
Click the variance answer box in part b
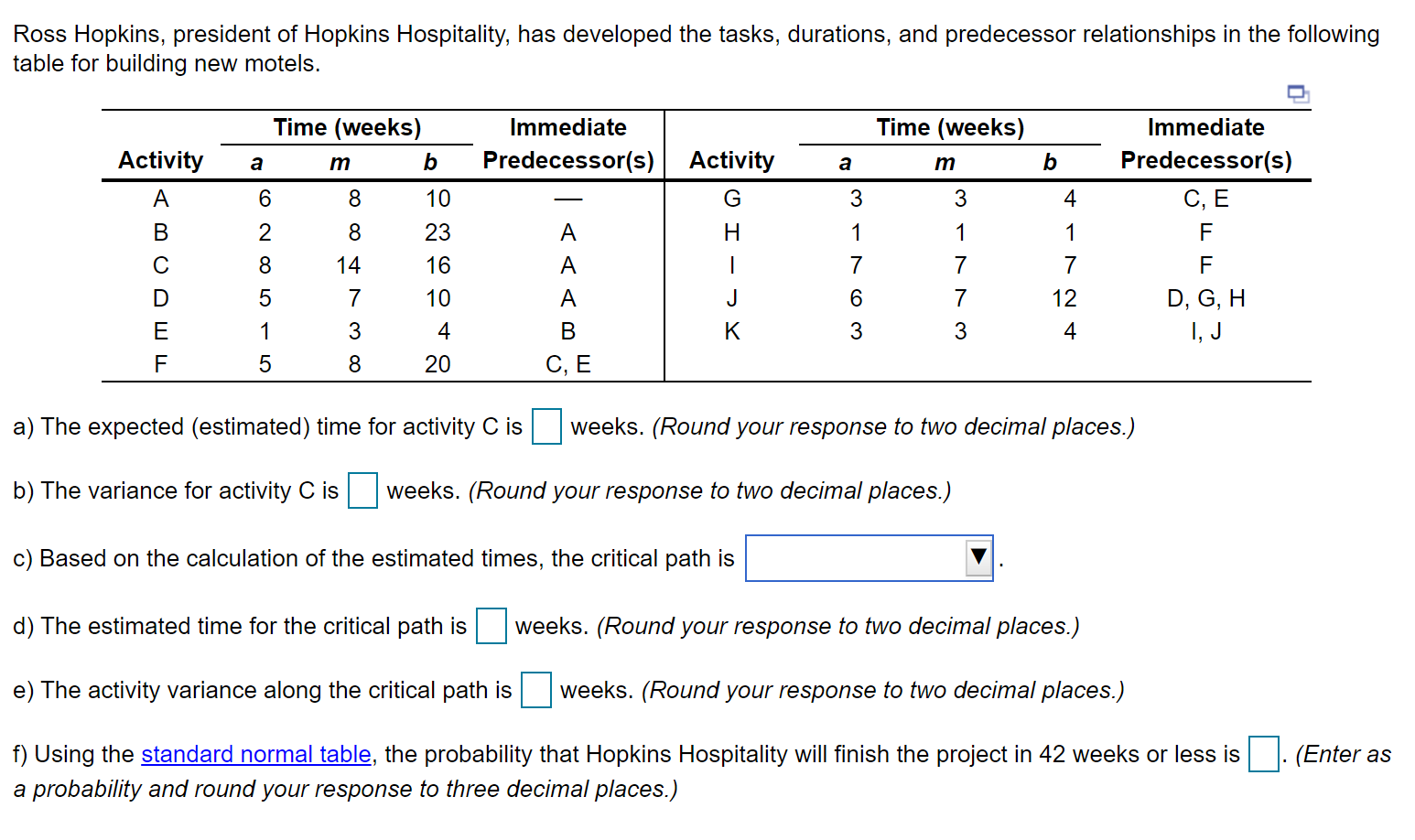[362, 490]
